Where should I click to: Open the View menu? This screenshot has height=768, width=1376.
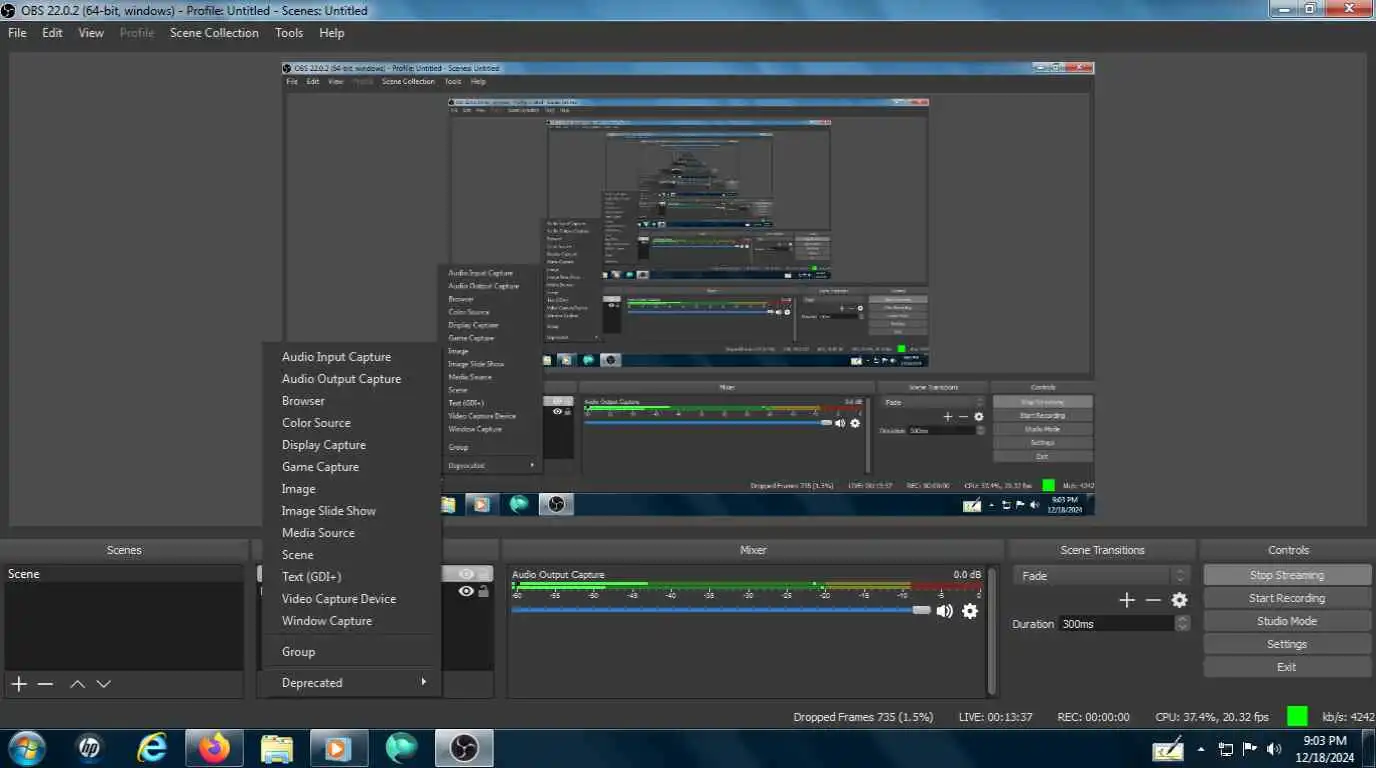coord(91,33)
